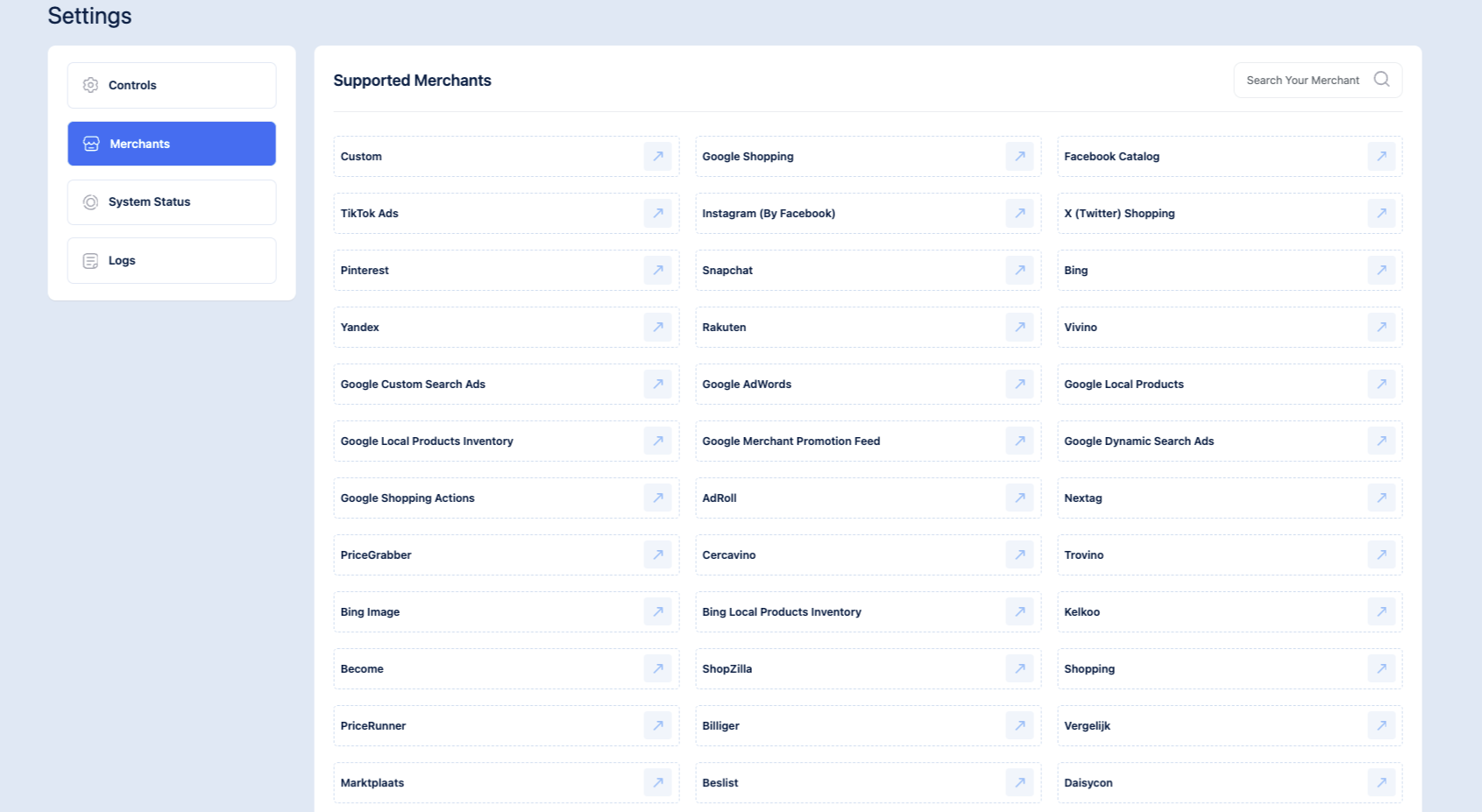Open the Shopping row arrow icon

[x=1381, y=668]
